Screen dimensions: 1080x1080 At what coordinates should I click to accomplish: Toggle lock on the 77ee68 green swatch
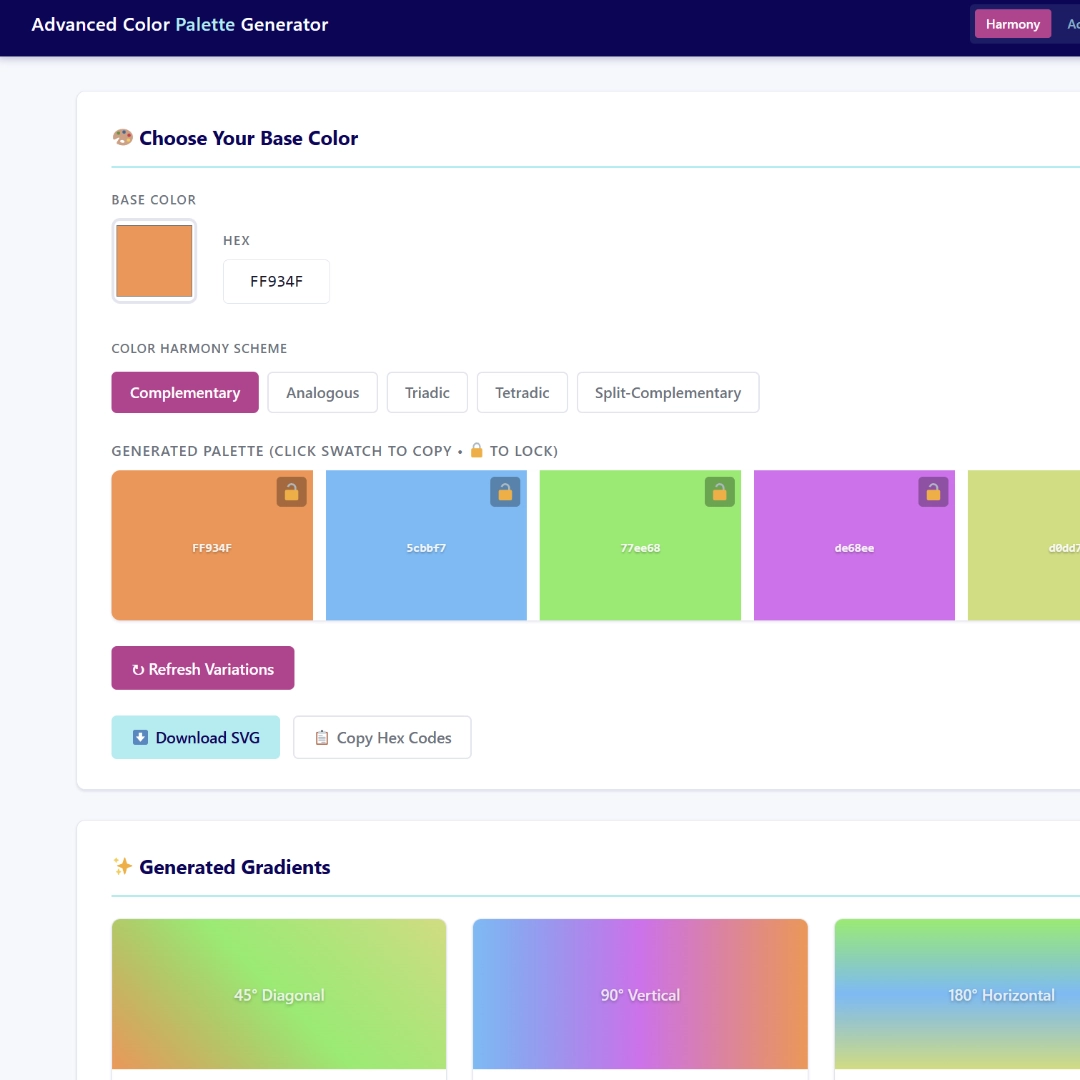tap(719, 492)
